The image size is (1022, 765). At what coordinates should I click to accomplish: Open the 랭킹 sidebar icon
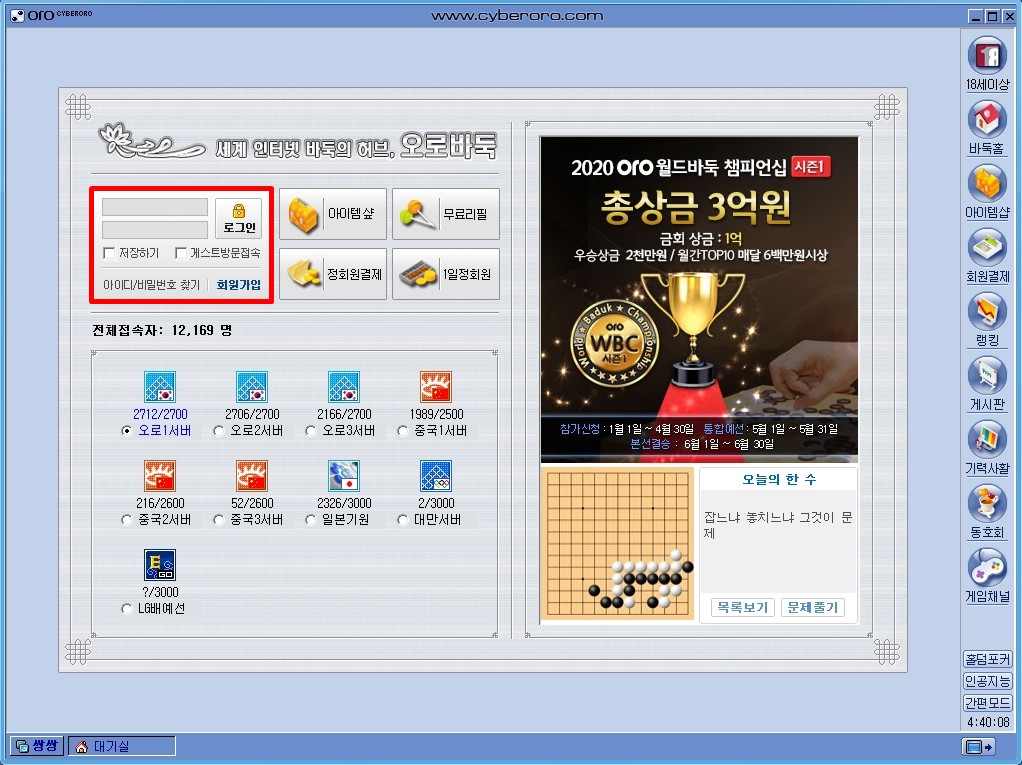987,311
